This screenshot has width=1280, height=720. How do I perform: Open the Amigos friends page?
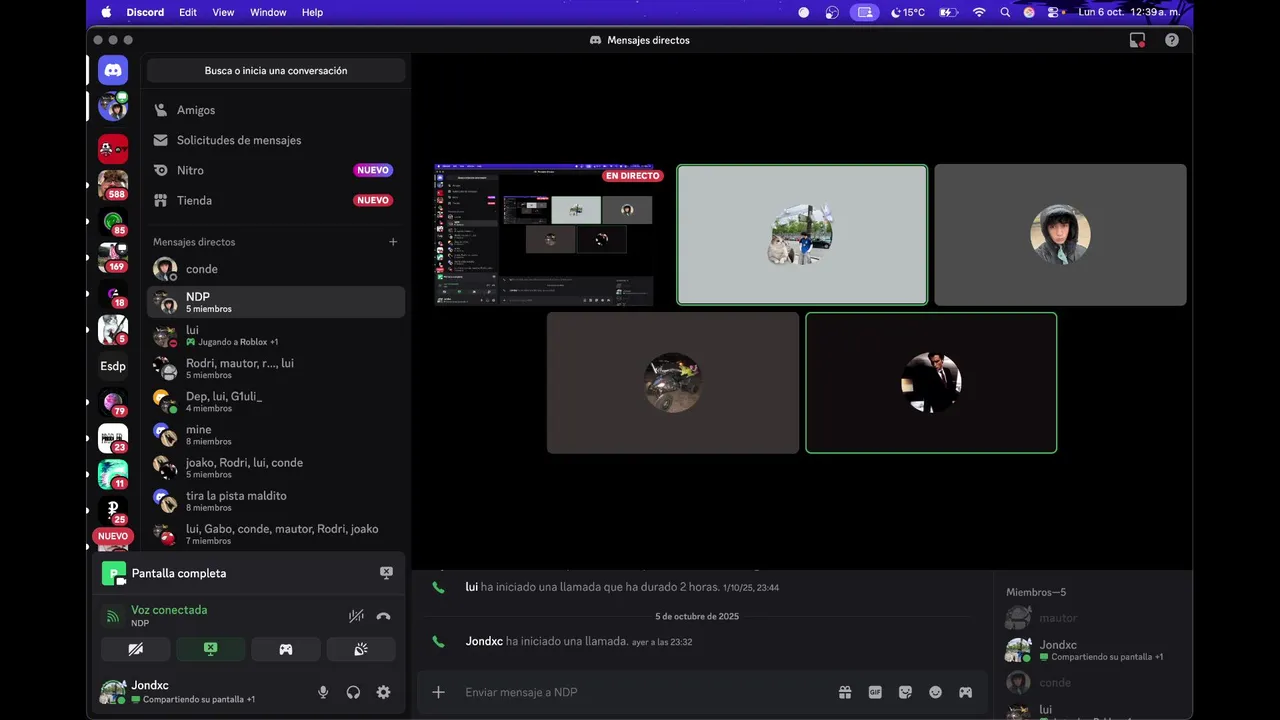276,110
